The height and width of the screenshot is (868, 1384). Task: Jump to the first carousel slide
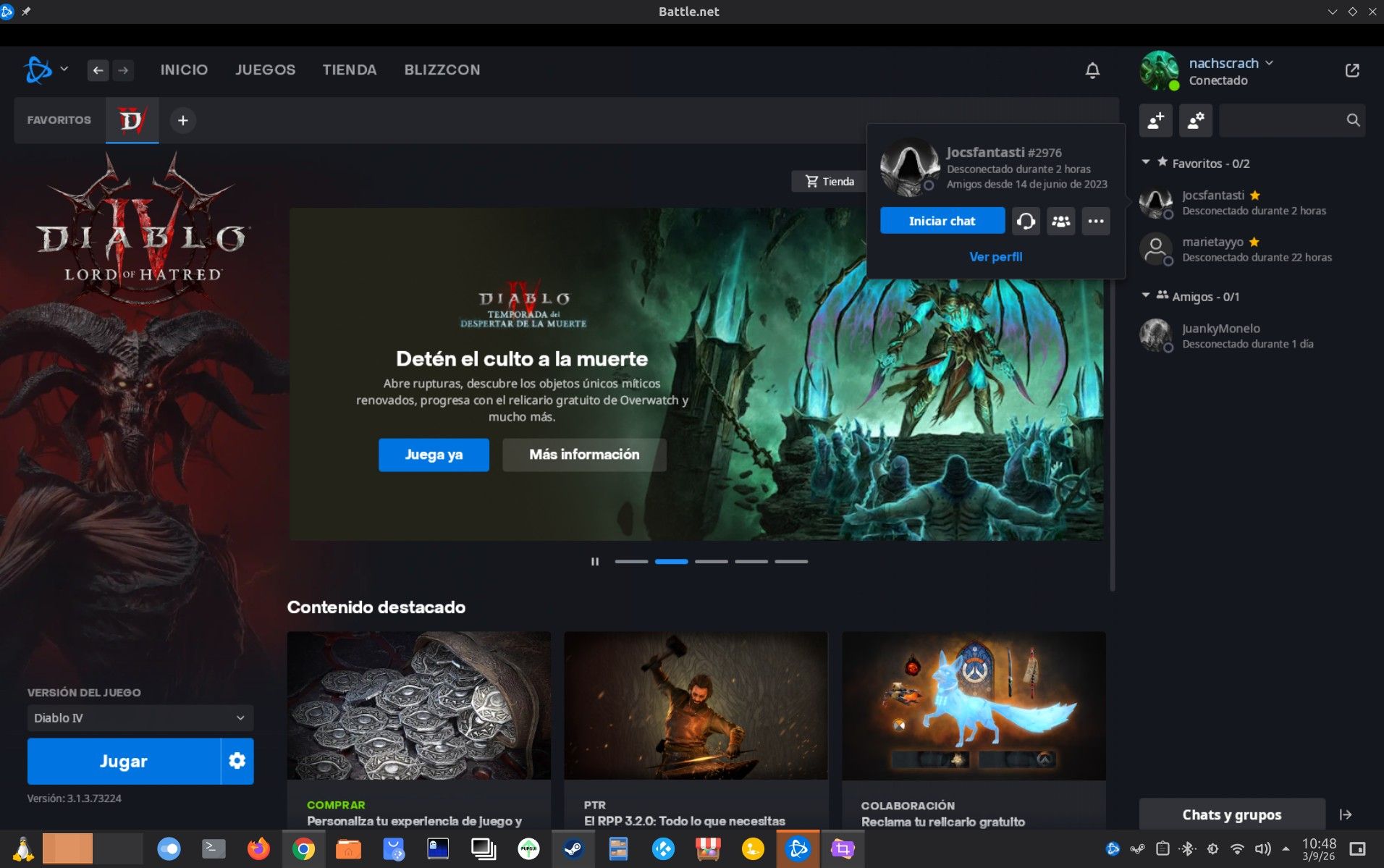coord(631,562)
